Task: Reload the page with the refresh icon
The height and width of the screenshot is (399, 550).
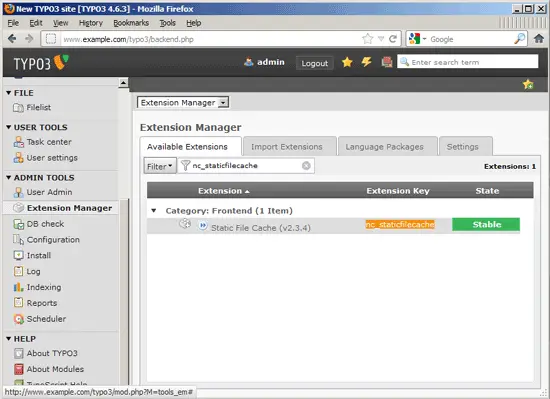Action: point(393,39)
